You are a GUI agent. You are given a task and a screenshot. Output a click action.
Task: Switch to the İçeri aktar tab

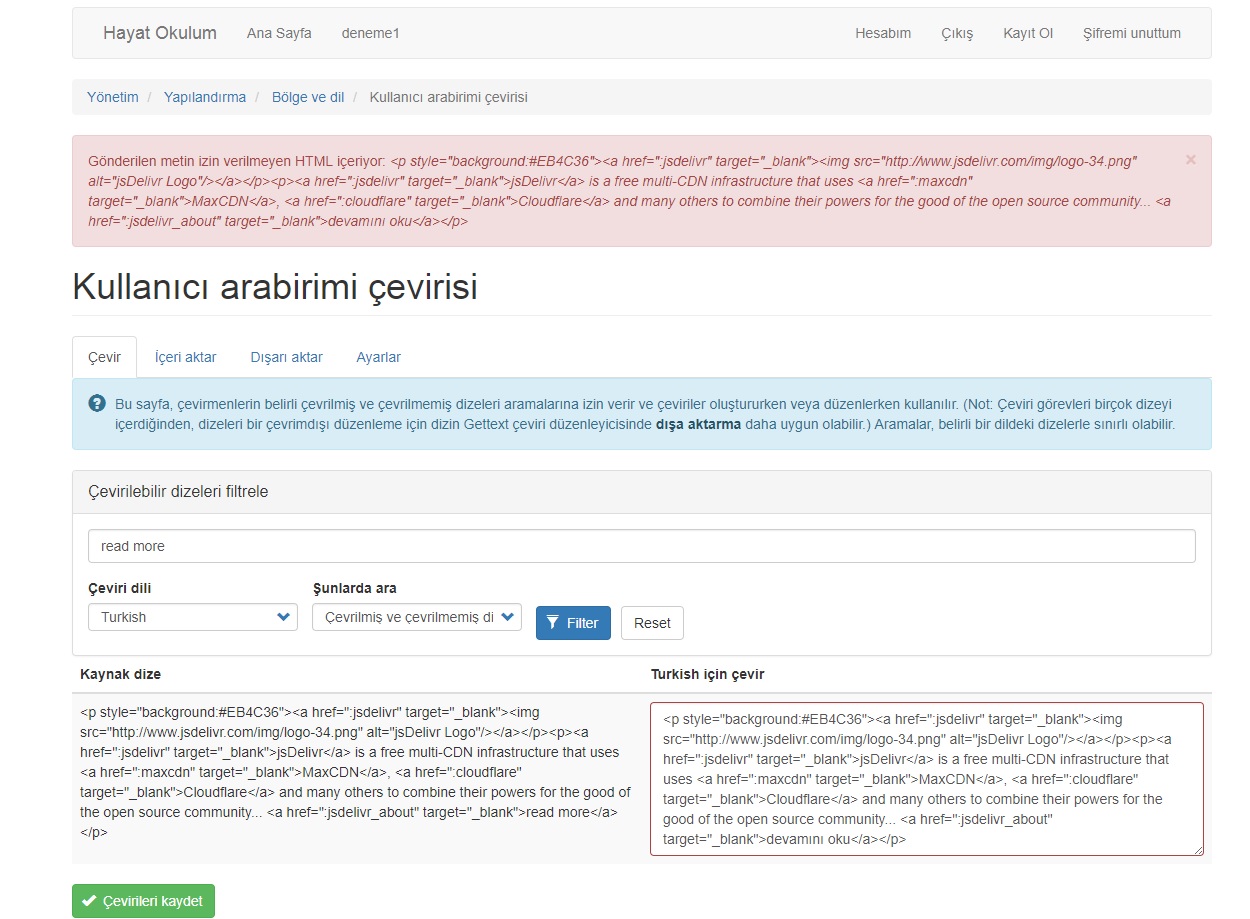tap(186, 357)
